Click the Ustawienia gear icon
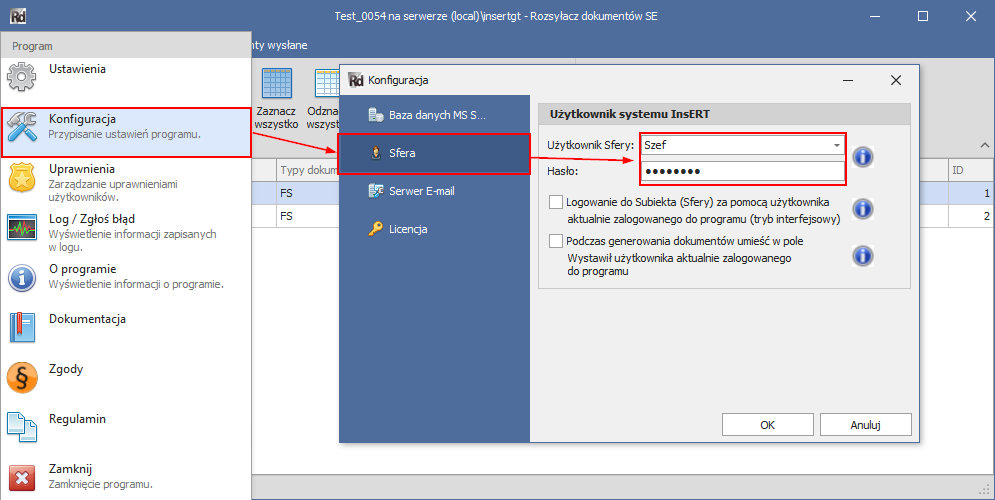The image size is (995, 500). 22,77
